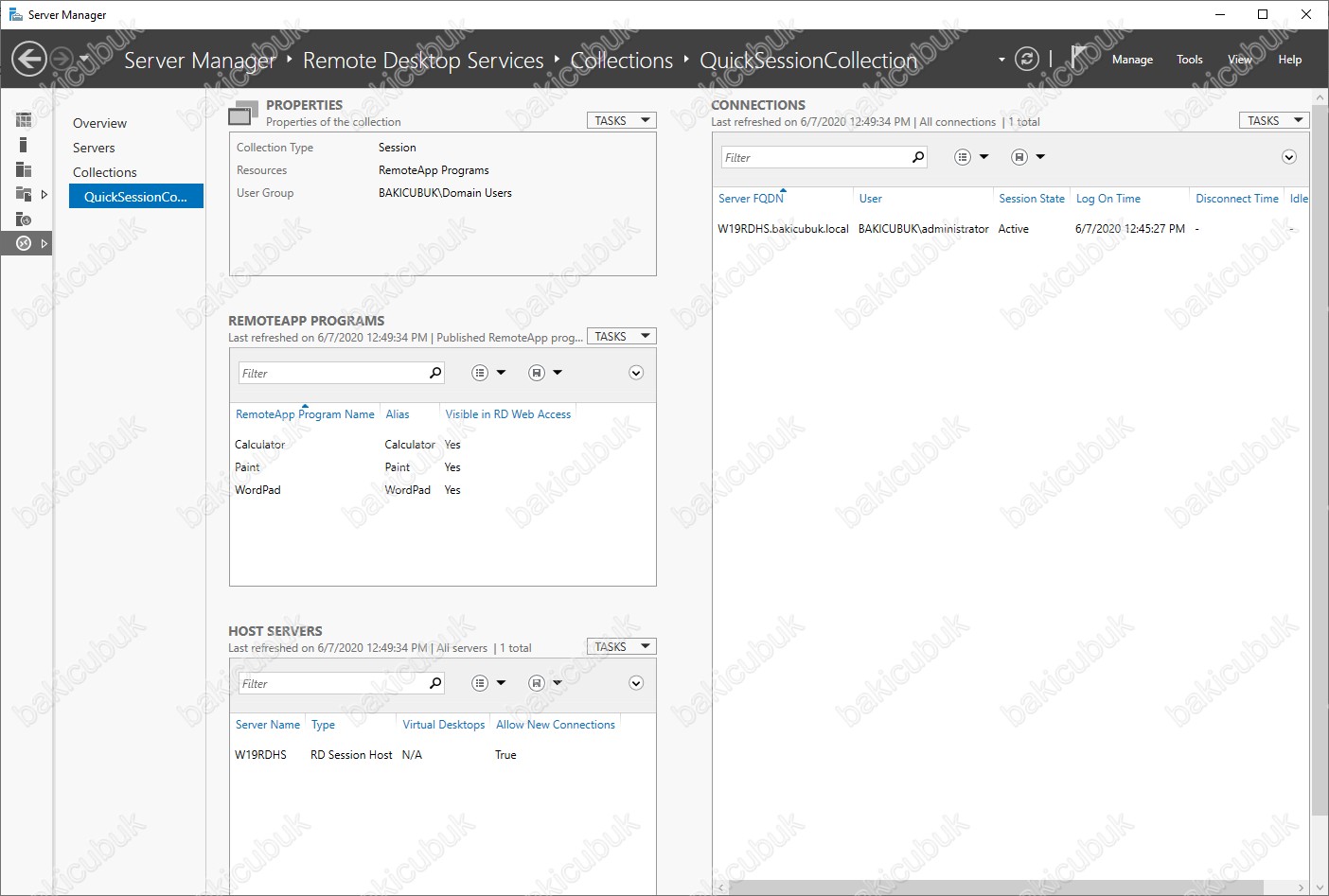Select the All Servers sidebar icon
The width and height of the screenshot is (1329, 896).
(24, 169)
